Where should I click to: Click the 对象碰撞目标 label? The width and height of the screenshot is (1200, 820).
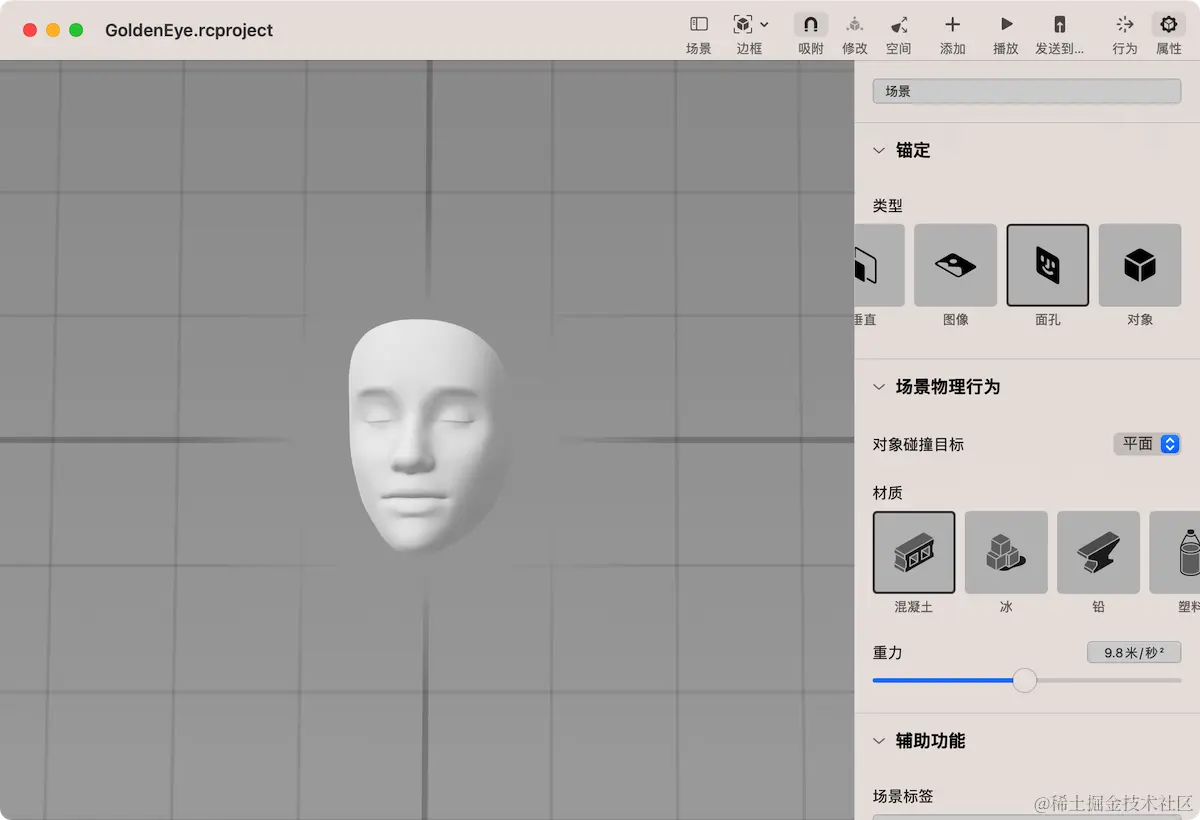918,444
